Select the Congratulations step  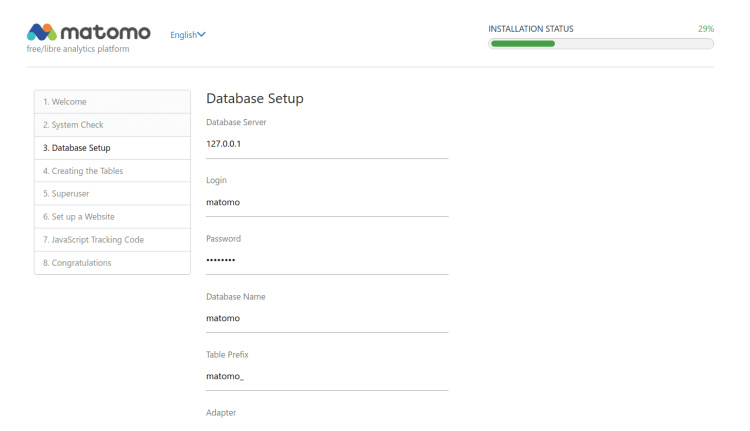coord(112,263)
